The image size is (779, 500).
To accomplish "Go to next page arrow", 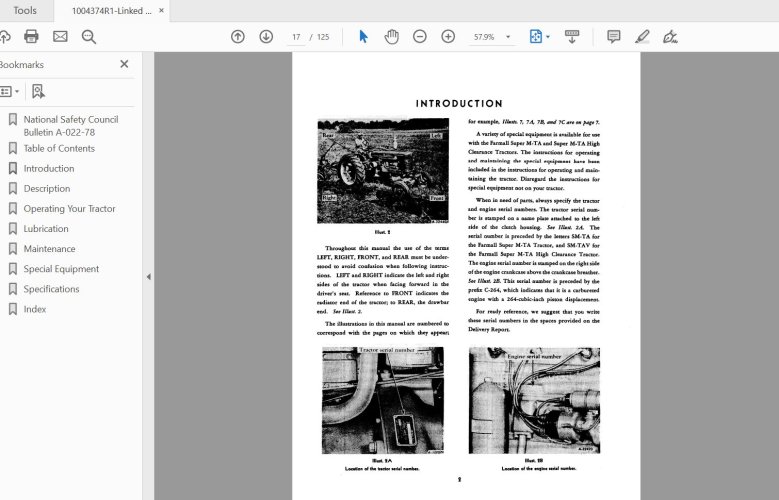I will [266, 37].
